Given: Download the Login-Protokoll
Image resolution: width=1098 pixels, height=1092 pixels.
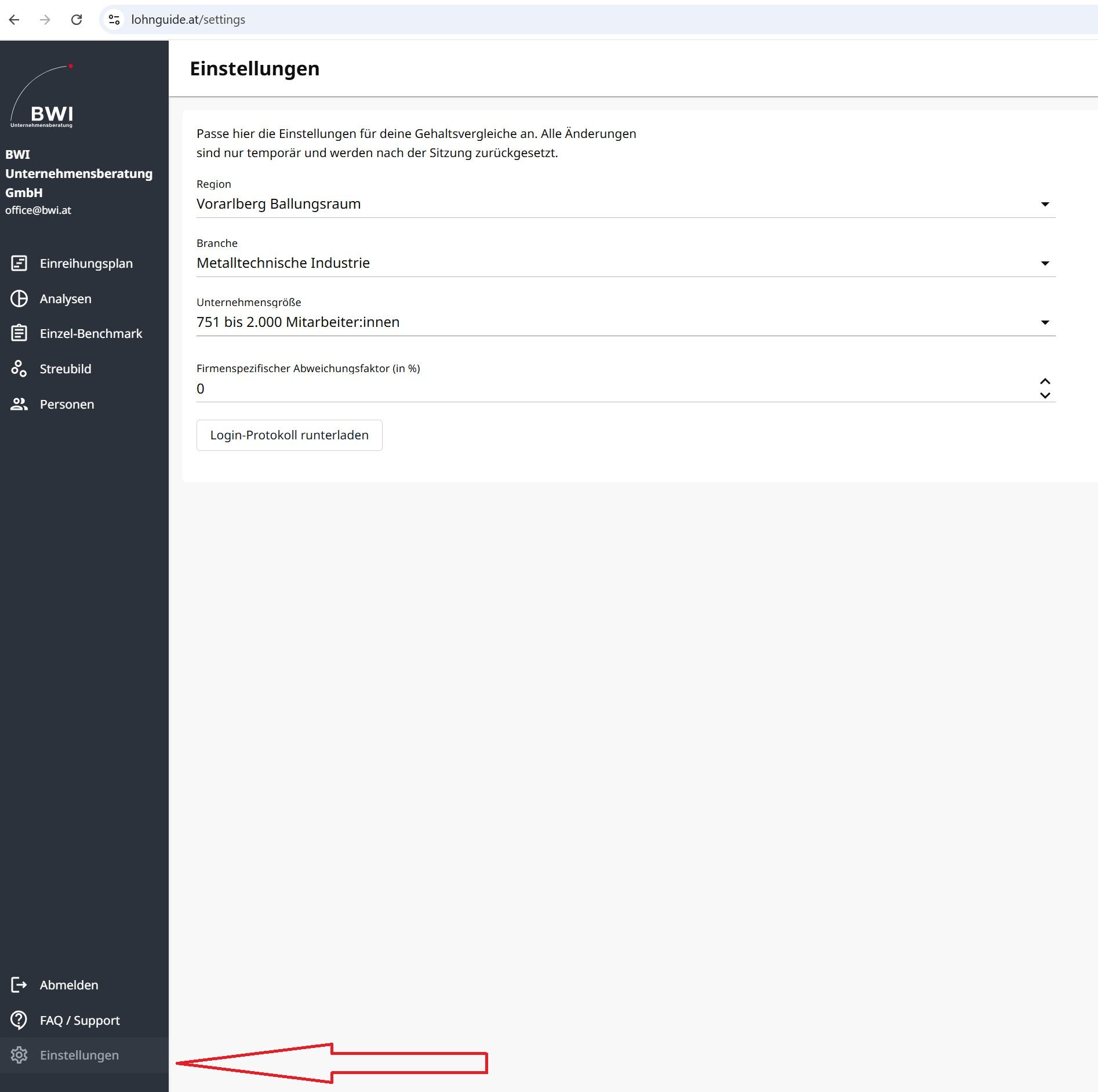Looking at the screenshot, I should pos(289,435).
